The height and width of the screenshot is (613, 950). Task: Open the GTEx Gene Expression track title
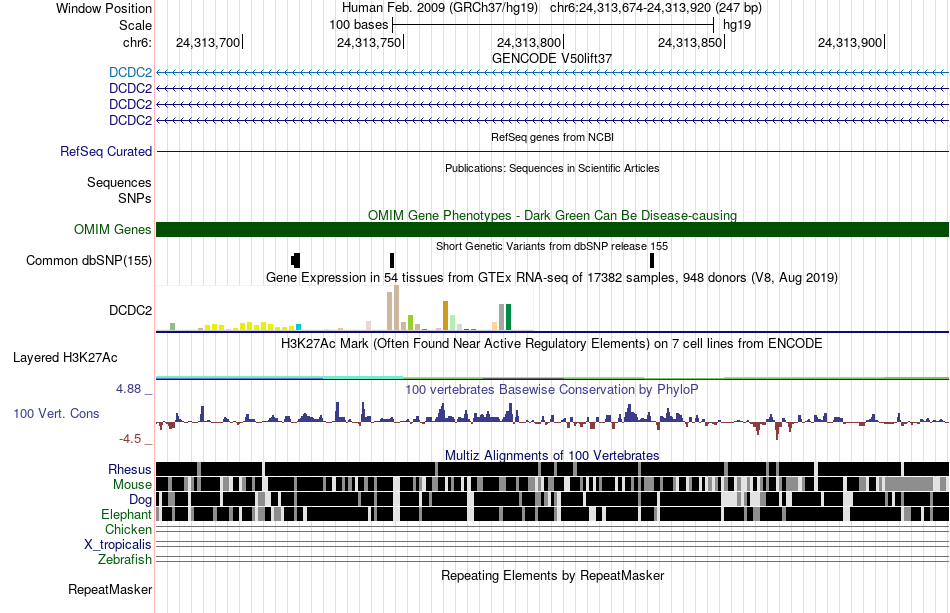pyautogui.click(x=552, y=277)
